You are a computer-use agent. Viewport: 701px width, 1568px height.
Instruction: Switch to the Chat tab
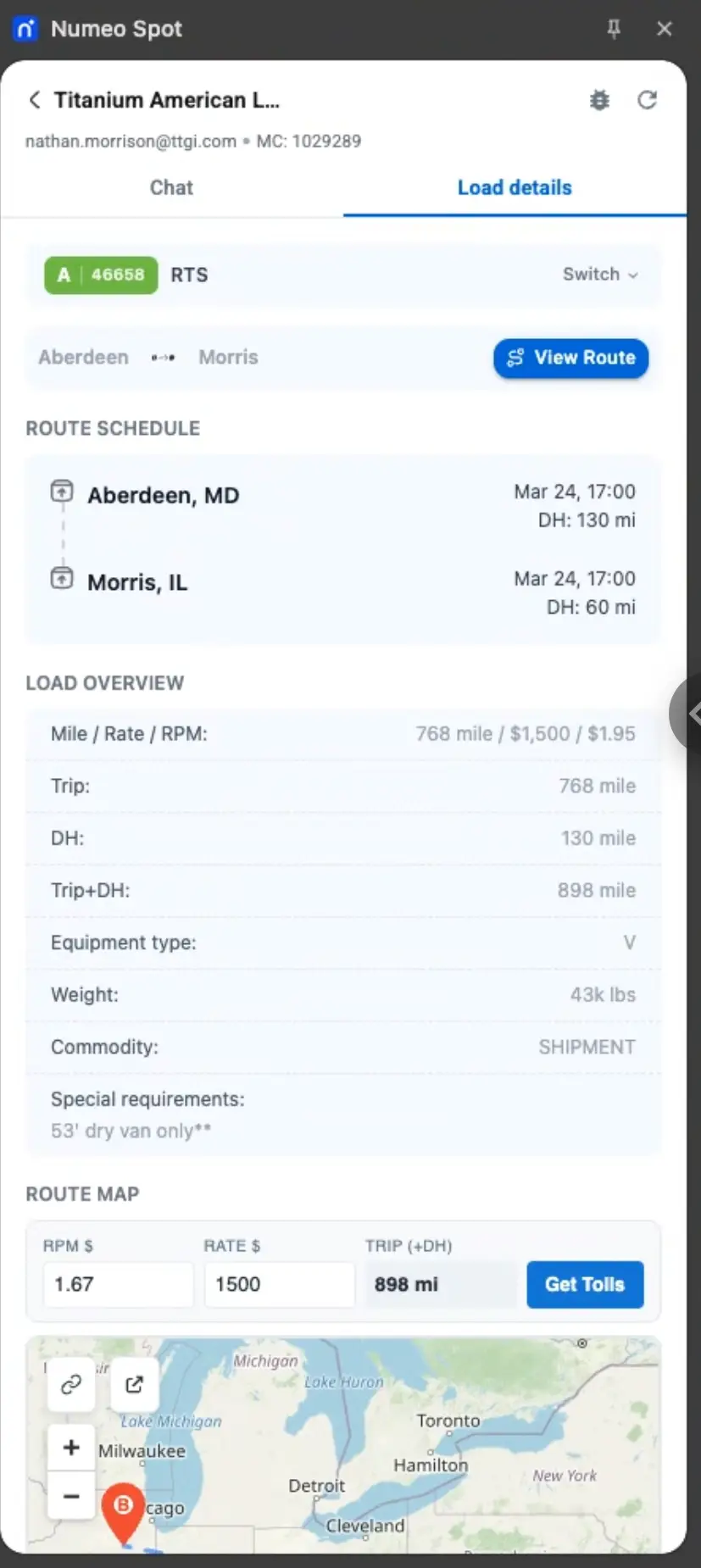tap(171, 187)
